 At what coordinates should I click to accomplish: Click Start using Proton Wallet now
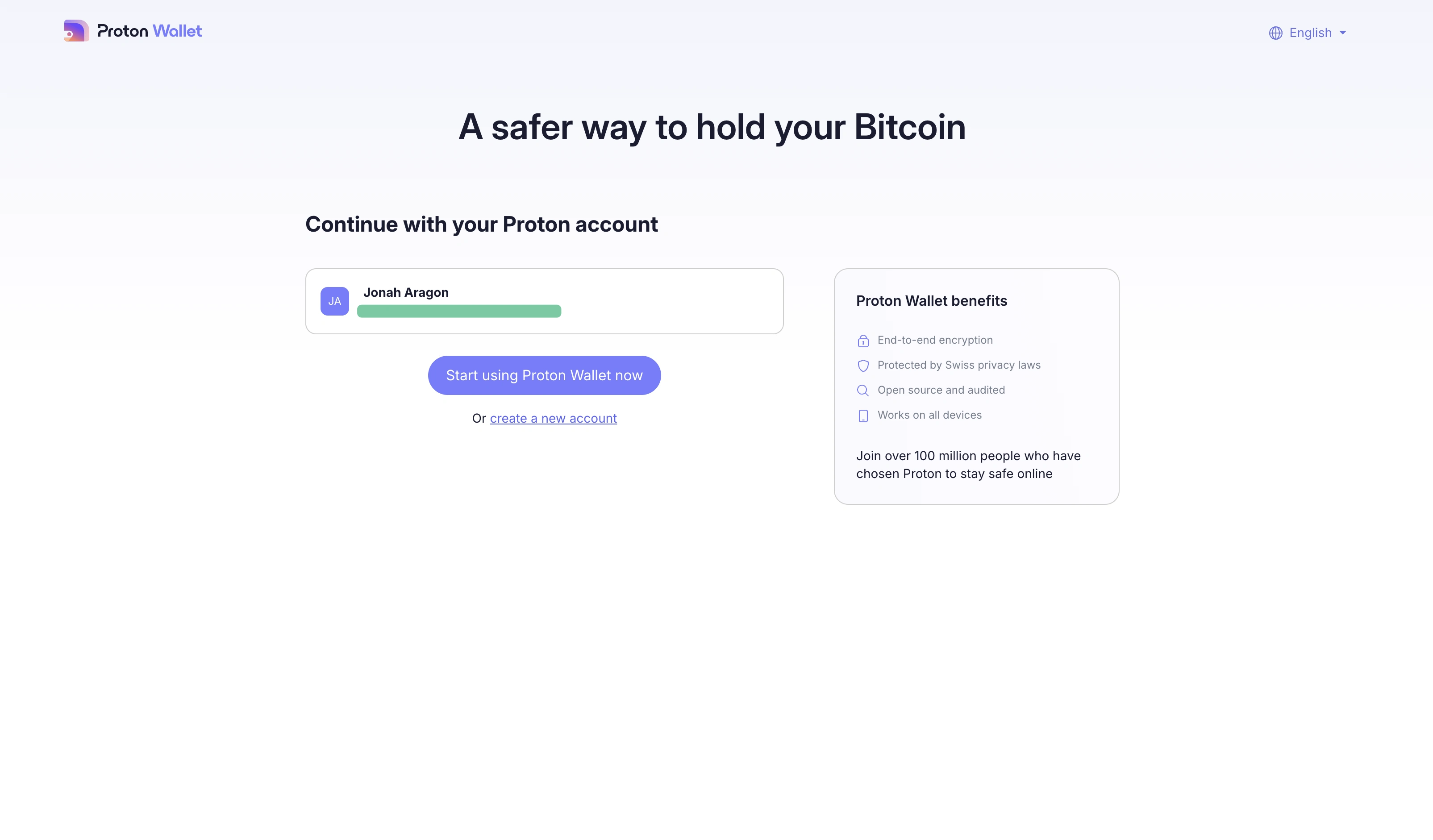click(x=544, y=375)
